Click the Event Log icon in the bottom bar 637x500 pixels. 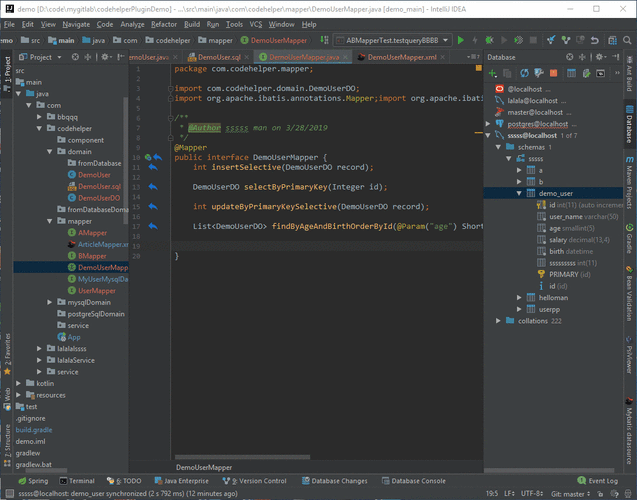pos(581,481)
